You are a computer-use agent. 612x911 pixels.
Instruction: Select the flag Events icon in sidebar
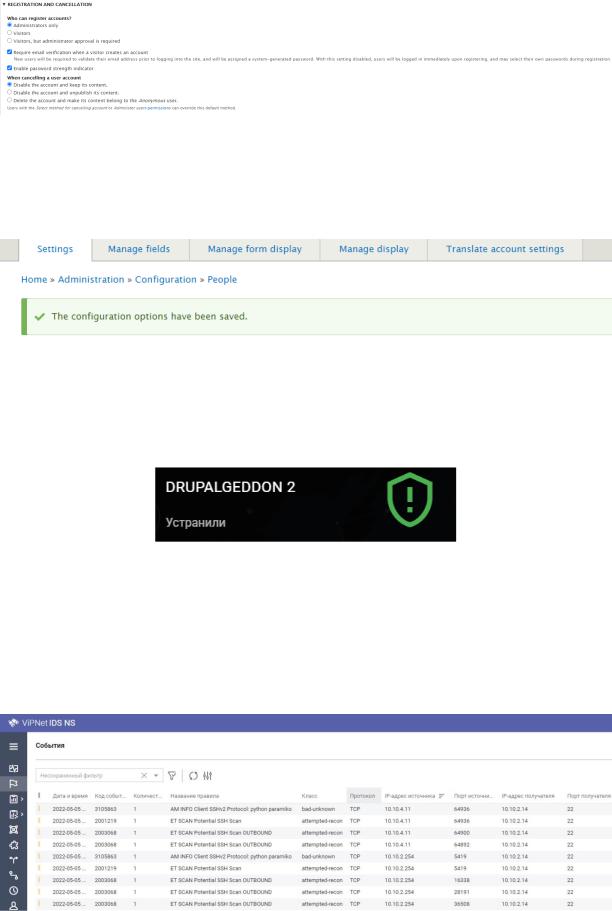coord(13,784)
